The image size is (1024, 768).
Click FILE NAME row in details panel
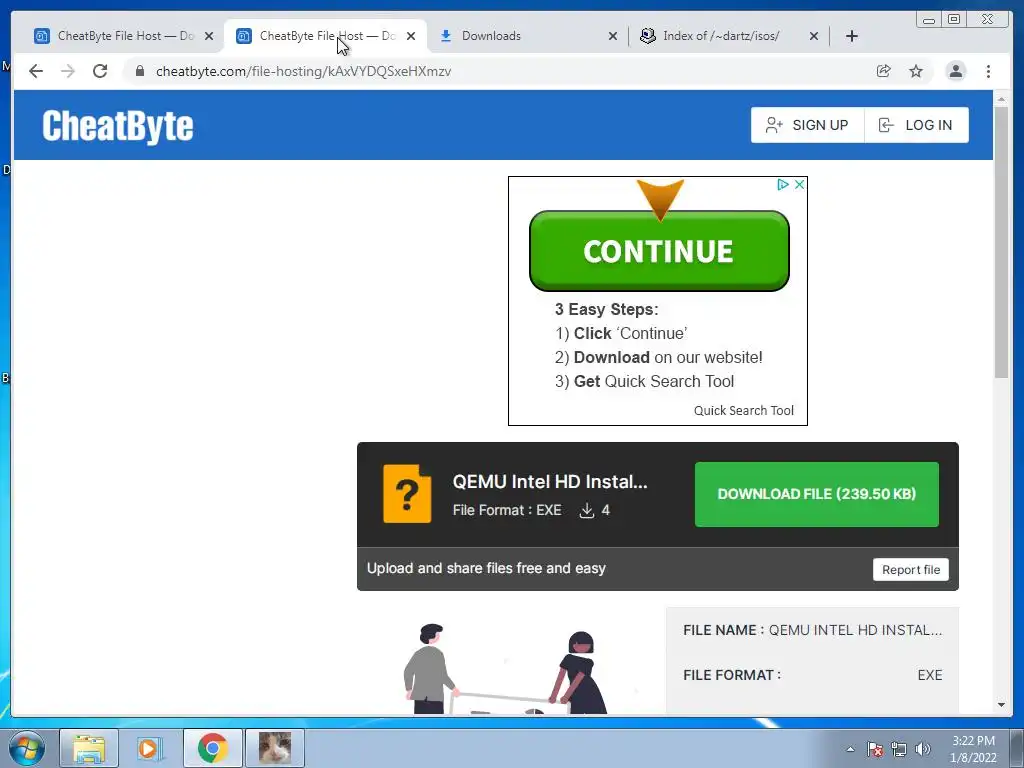pyautogui.click(x=812, y=630)
